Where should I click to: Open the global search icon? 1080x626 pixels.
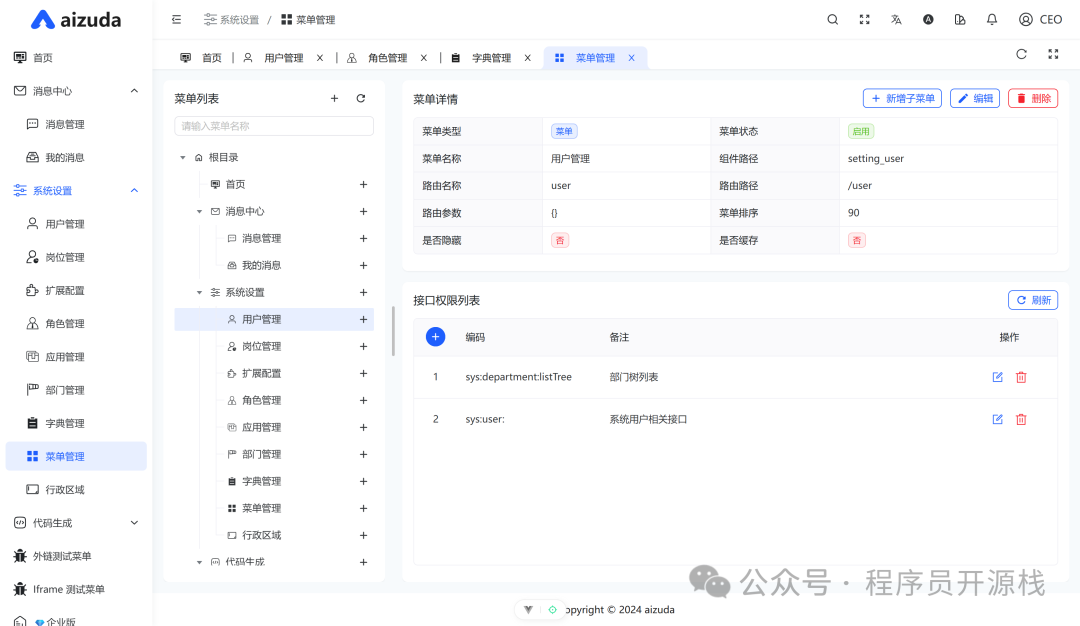pyautogui.click(x=832, y=19)
